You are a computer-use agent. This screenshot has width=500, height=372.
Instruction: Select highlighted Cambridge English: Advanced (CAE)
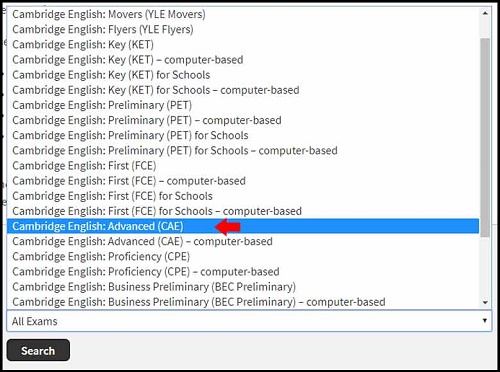click(x=243, y=226)
